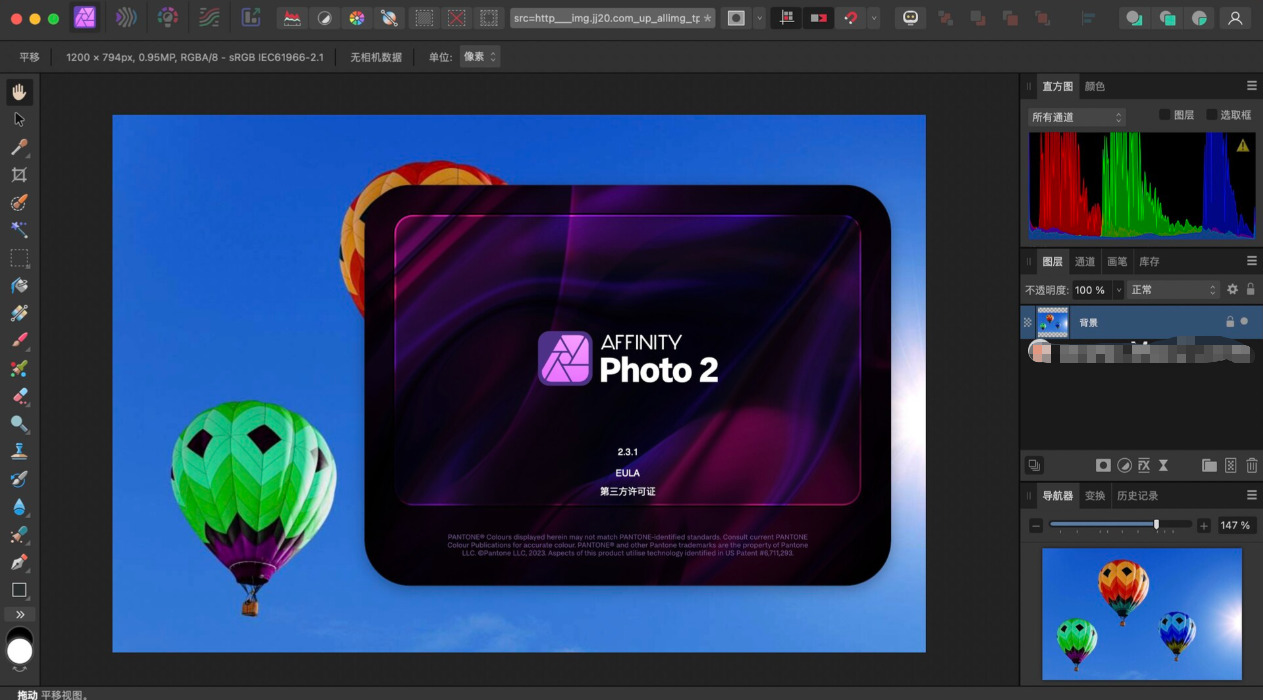
Task: Select the View (hand) tool
Action: pyautogui.click(x=19, y=92)
